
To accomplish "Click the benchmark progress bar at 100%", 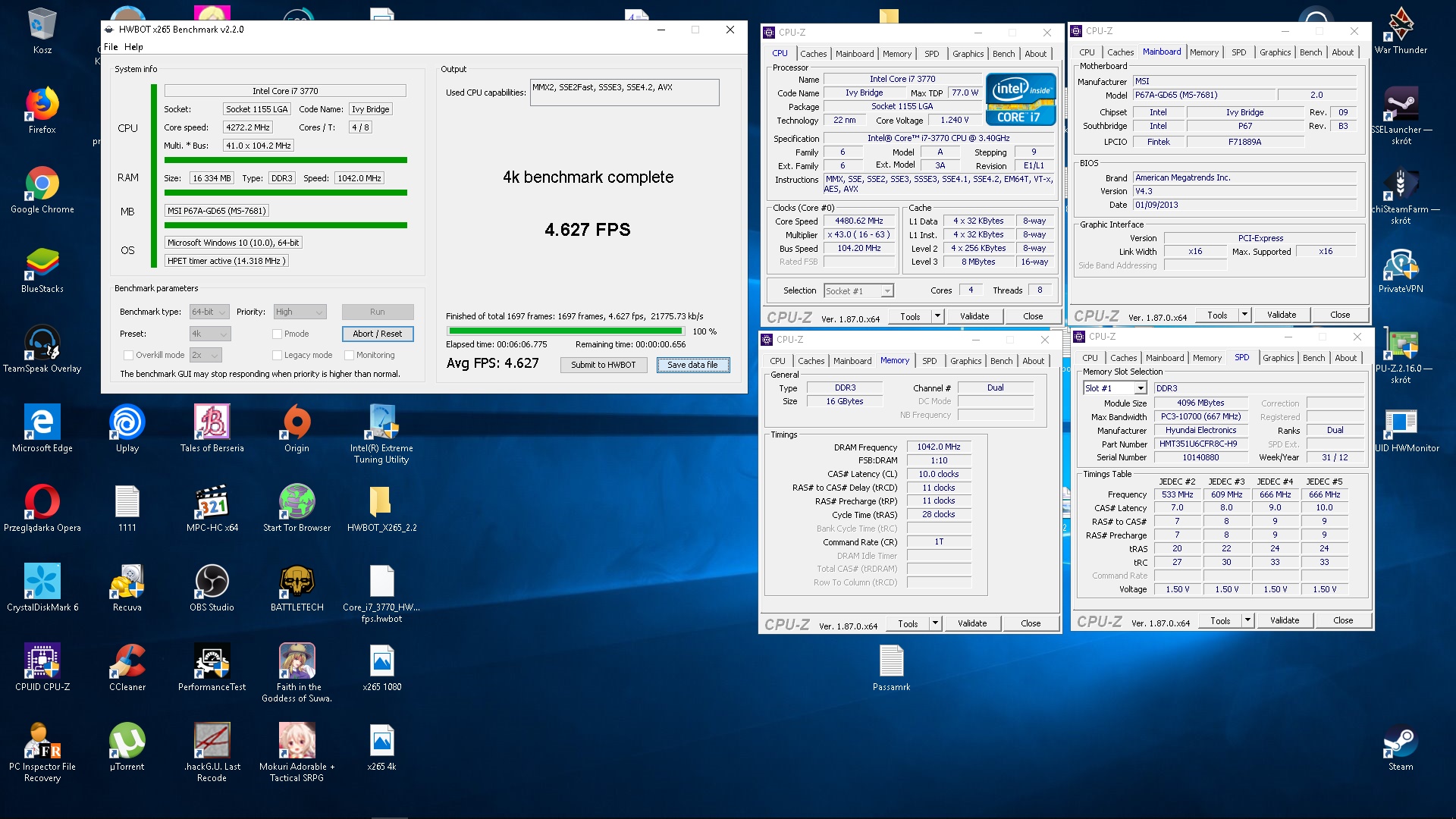I will coord(566,331).
